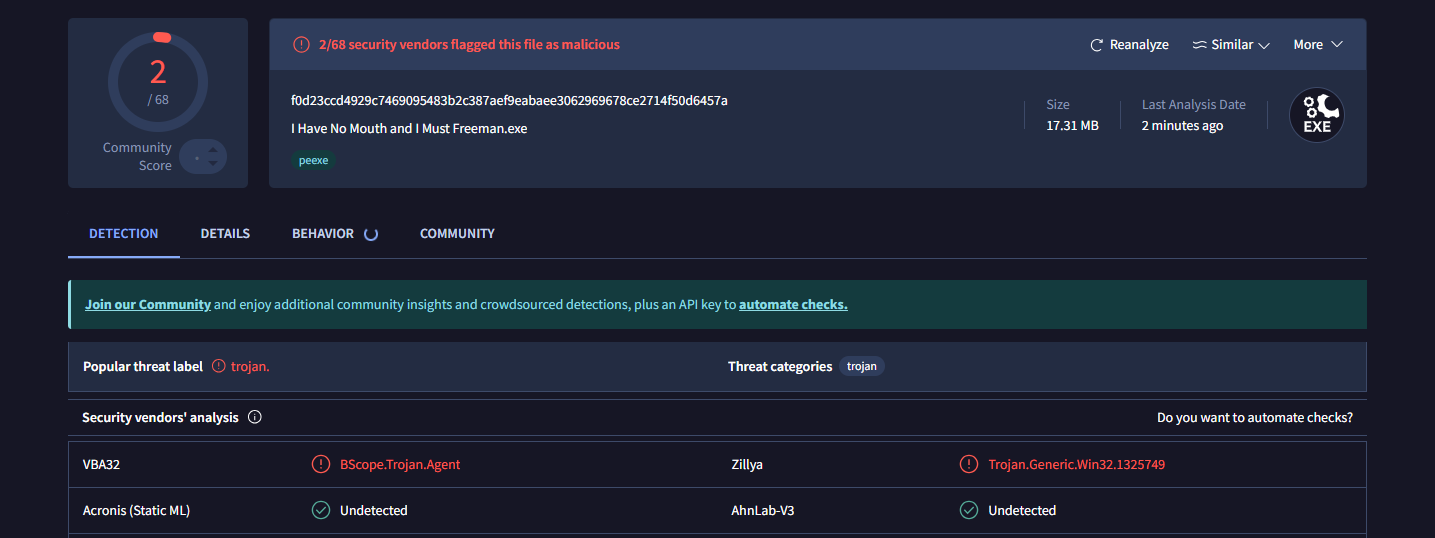Click the 2/68 detection score circle
1435x538 pixels.
point(158,82)
